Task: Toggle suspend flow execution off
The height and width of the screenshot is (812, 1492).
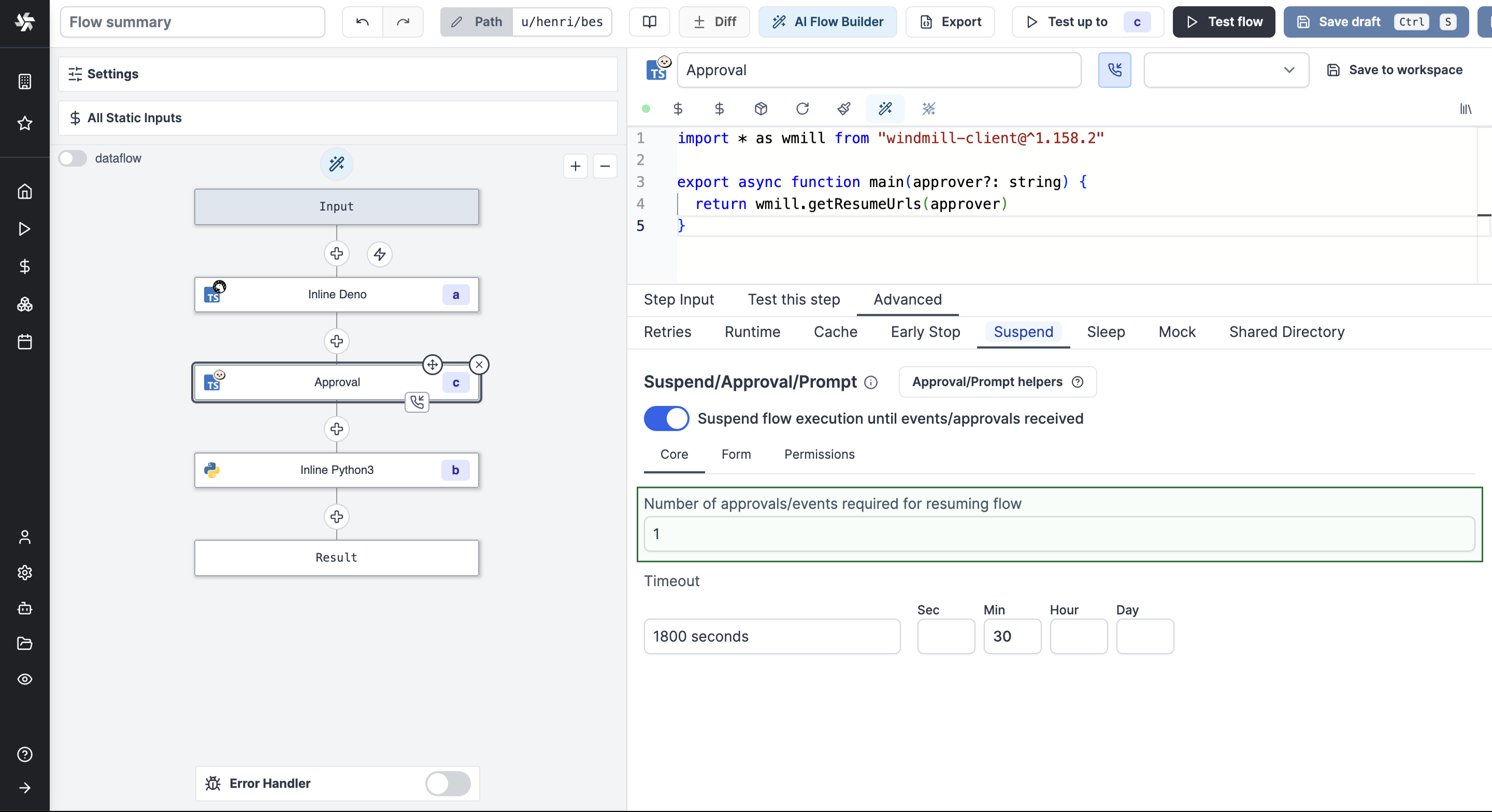Action: [666, 418]
